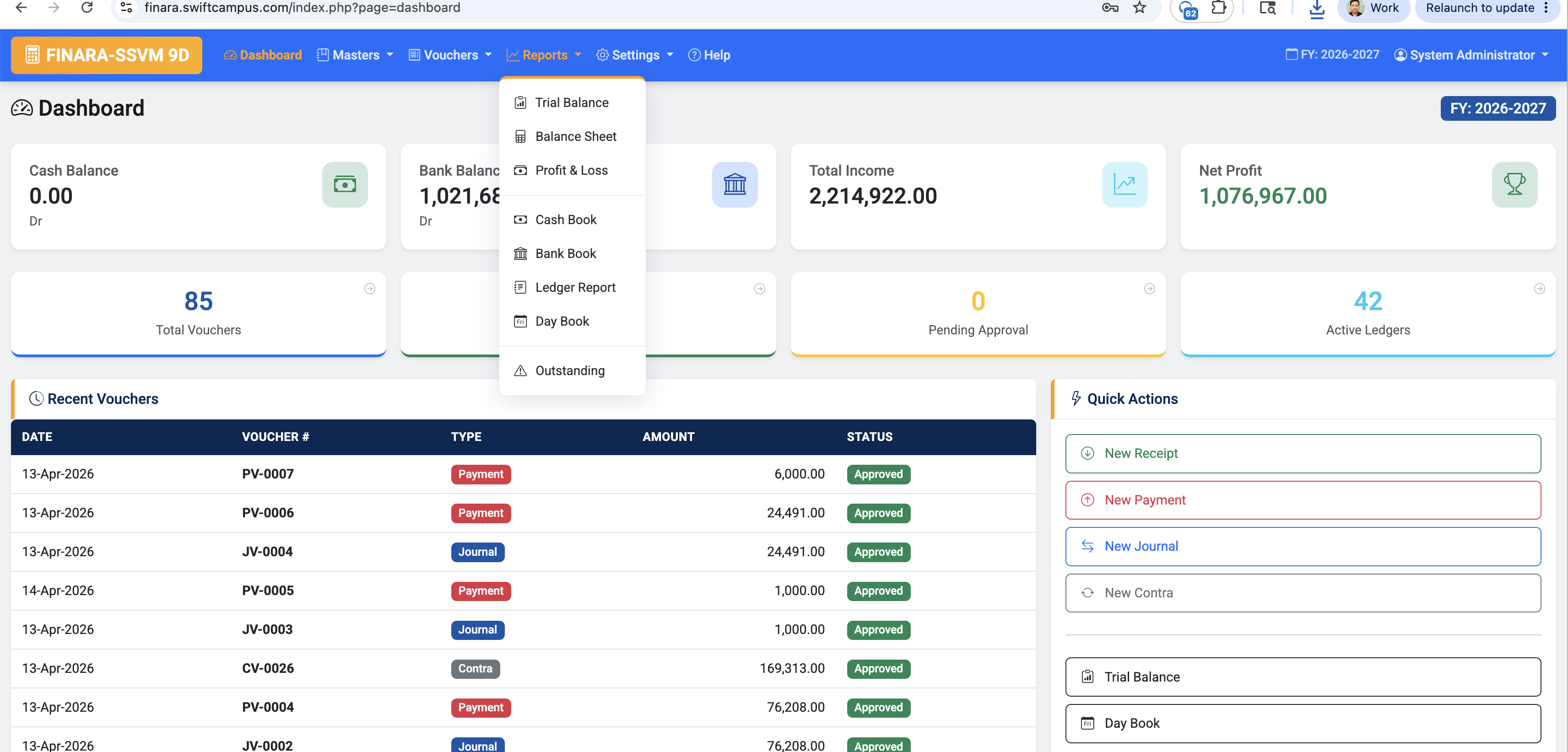Open the Pending Approval card arrow icon

click(1149, 288)
